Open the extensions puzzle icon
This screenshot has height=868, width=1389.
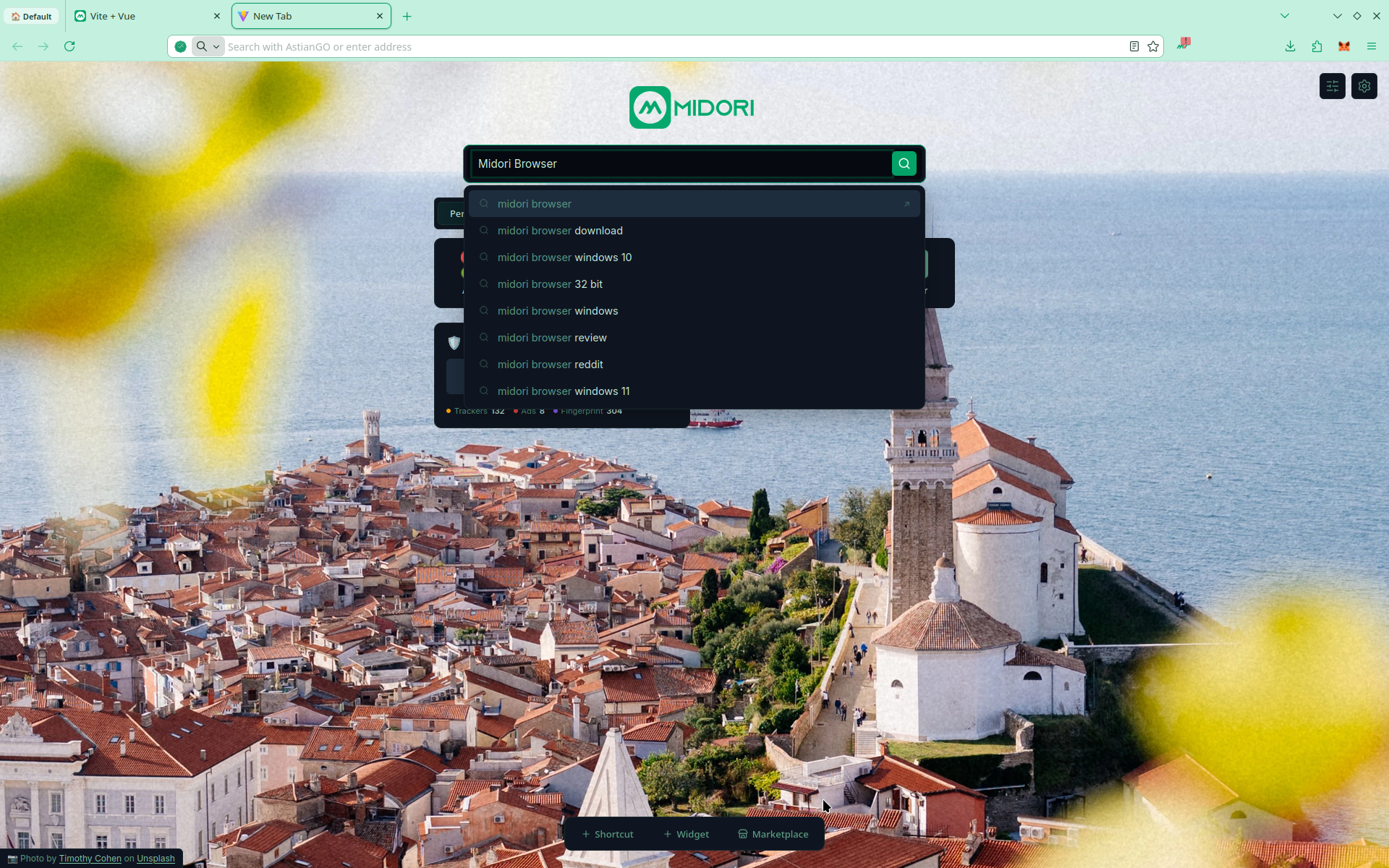[x=1317, y=46]
